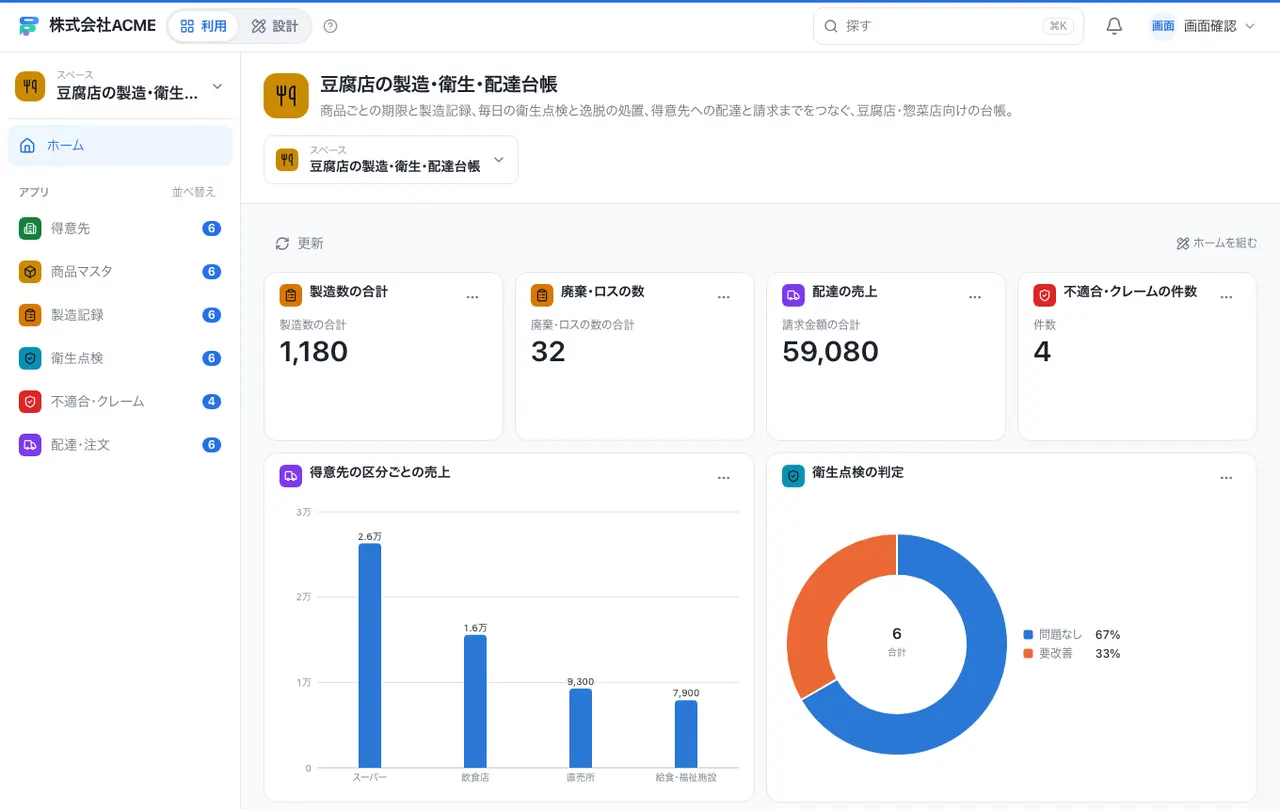Click the 得意先 app icon in sidebar
Viewport: 1280px width, 809px height.
click(30, 228)
